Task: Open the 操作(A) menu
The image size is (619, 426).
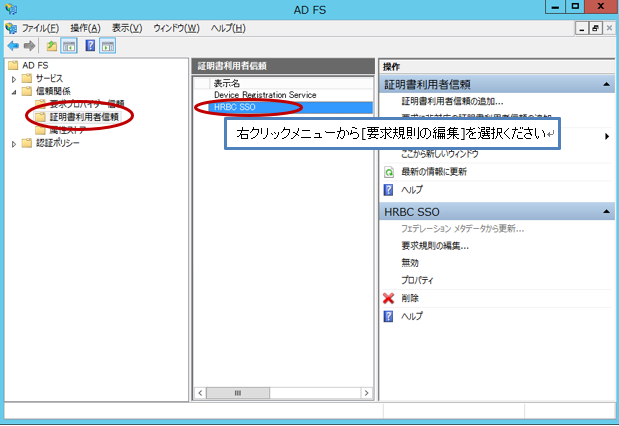Action: click(x=85, y=28)
